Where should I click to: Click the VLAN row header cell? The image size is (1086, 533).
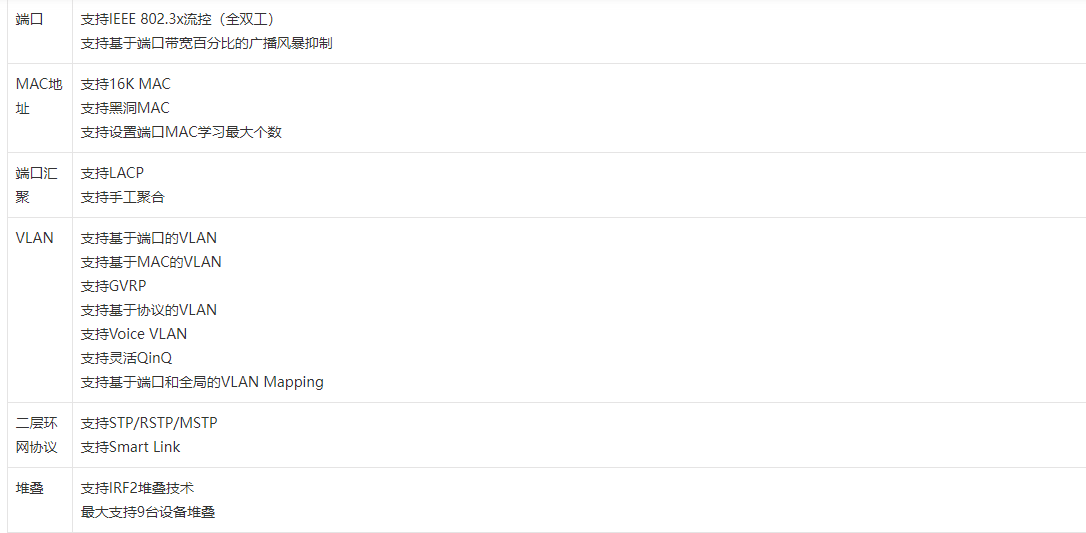pos(35,238)
